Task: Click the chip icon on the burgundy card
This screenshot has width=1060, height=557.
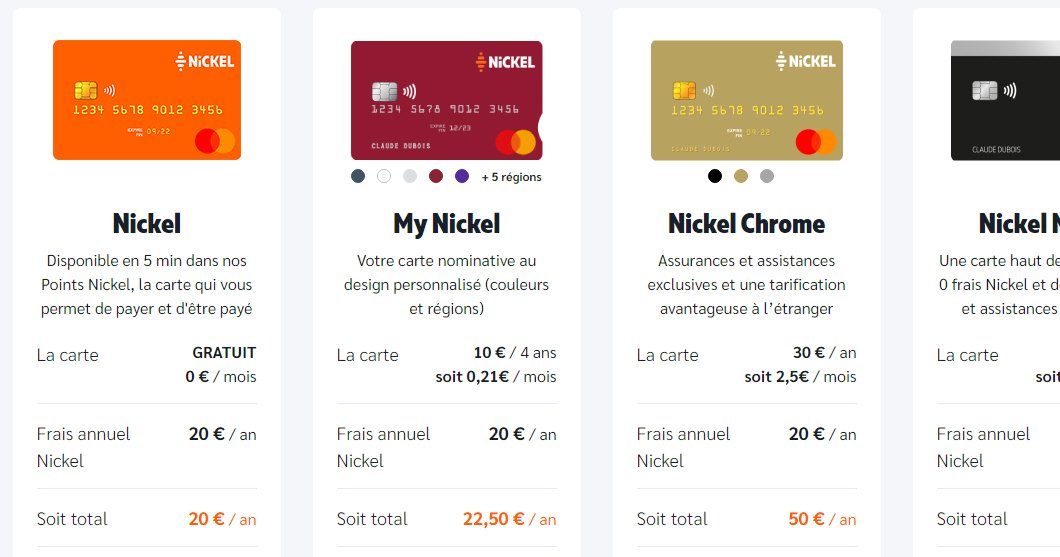Action: pos(381,90)
